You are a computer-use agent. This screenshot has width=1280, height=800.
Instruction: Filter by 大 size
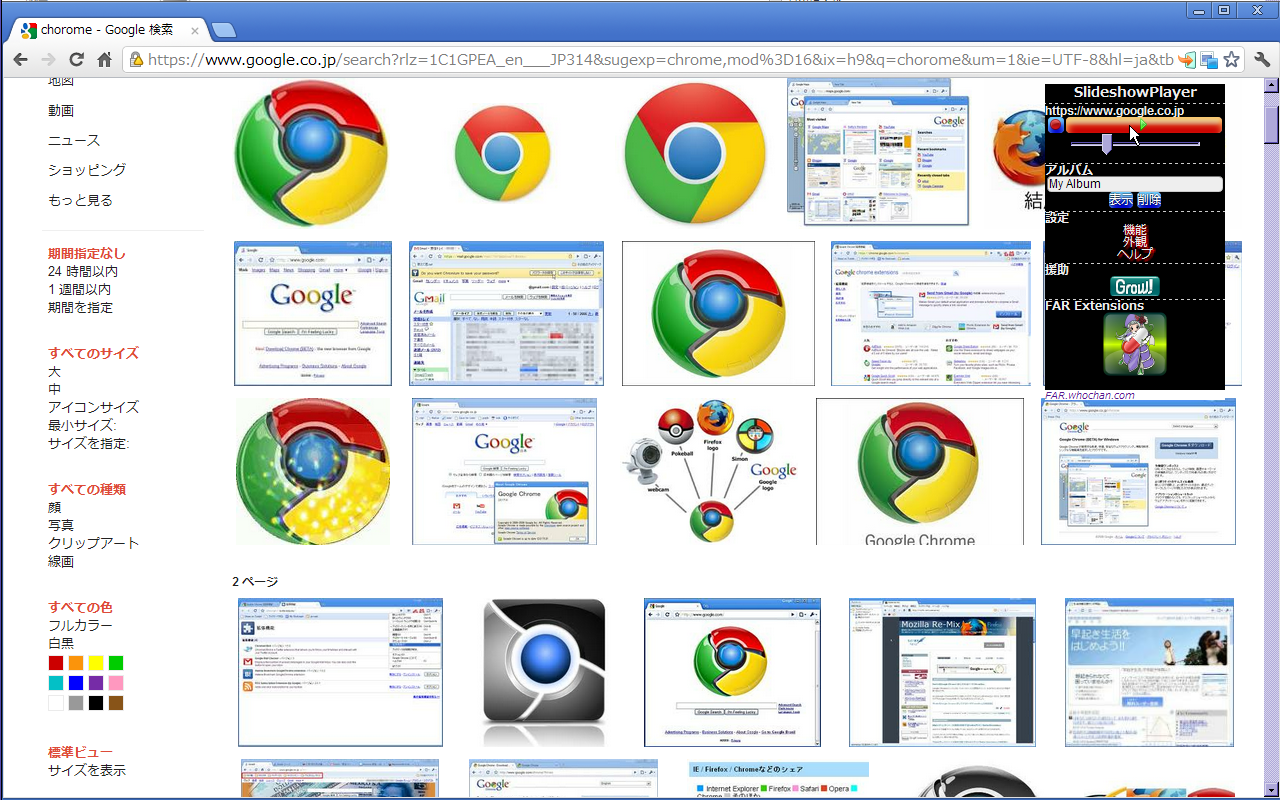tap(54, 371)
